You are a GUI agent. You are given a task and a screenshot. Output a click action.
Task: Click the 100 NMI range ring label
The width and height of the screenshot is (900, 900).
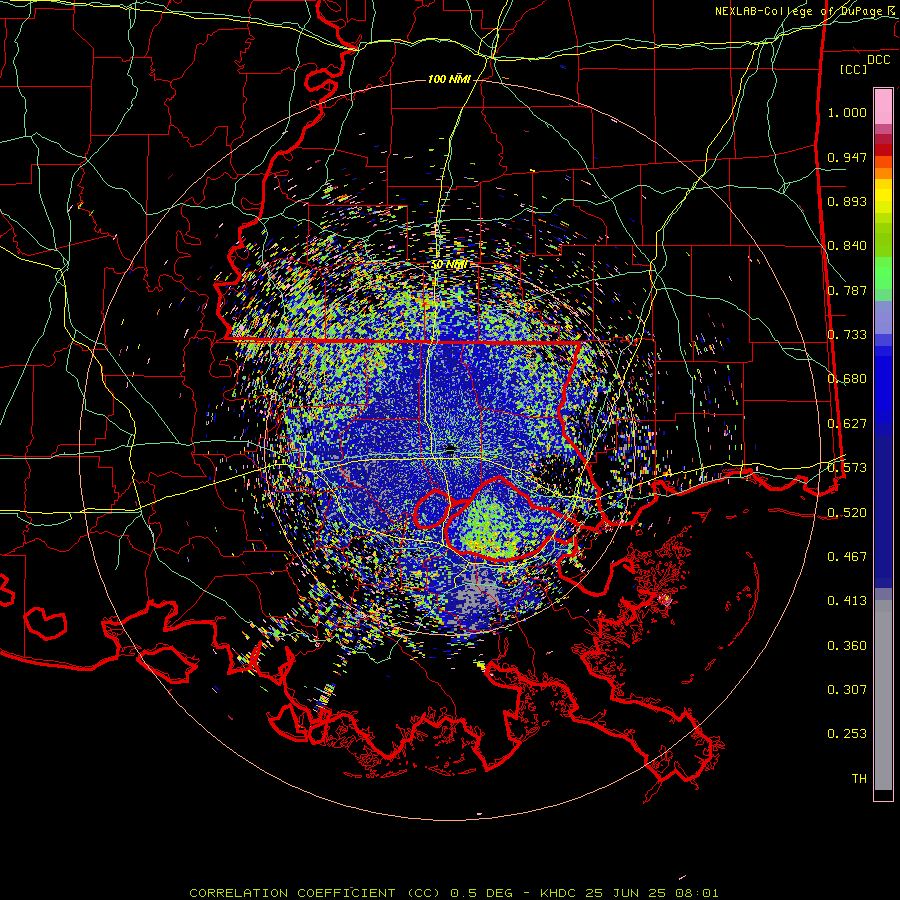point(449,79)
